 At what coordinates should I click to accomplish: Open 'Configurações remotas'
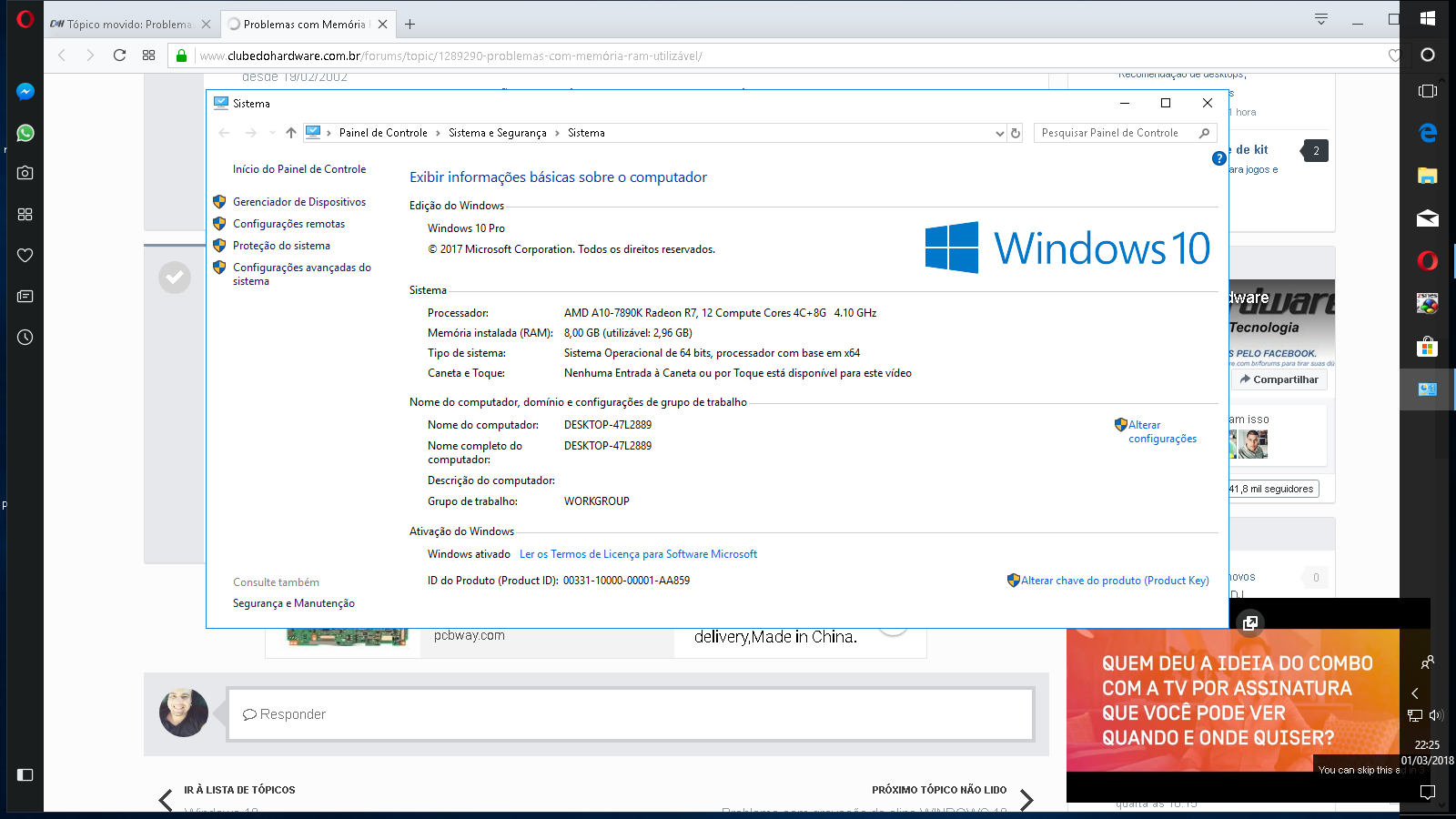tap(288, 224)
